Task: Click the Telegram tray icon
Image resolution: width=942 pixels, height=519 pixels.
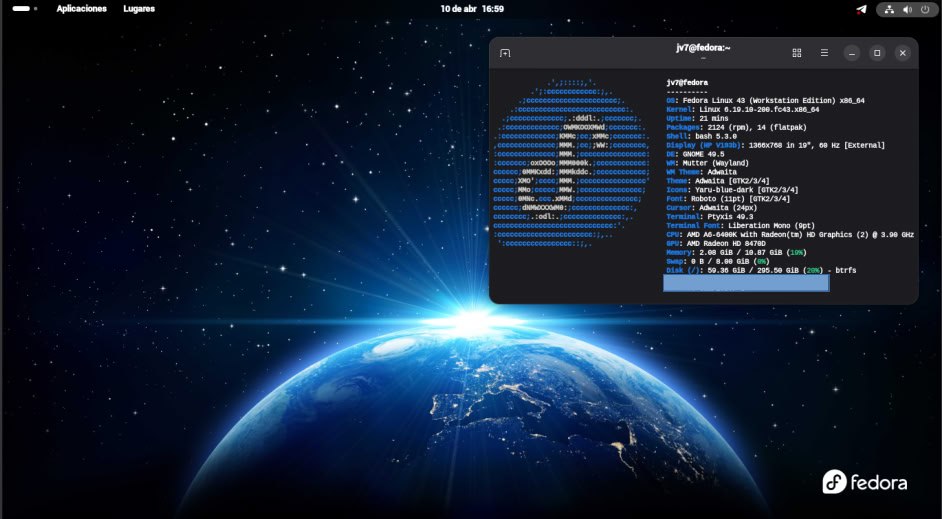Action: click(x=861, y=9)
